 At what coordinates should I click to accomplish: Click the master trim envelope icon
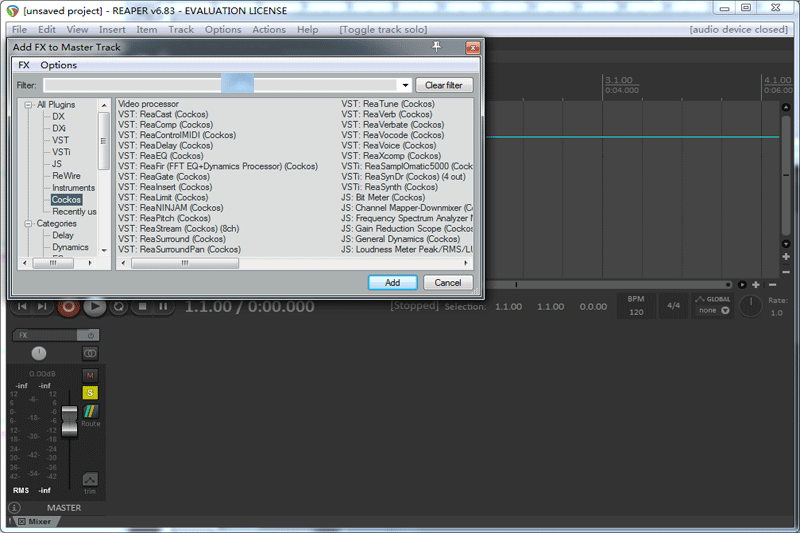90,481
